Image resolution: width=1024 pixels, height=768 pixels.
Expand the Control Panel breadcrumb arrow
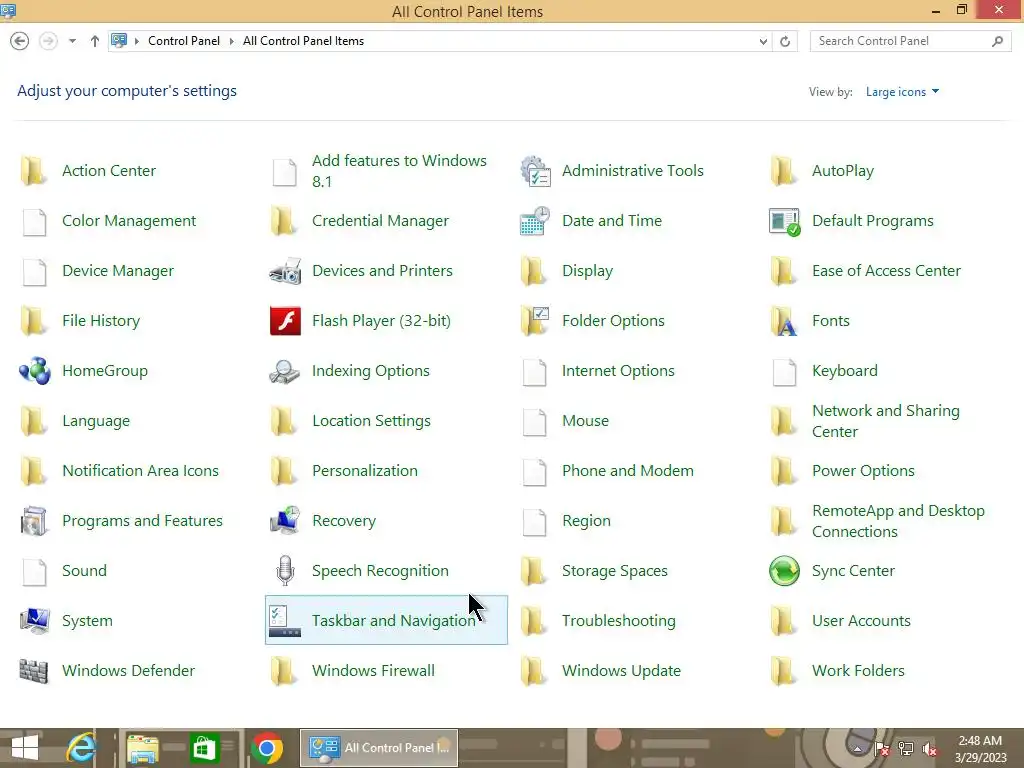(x=231, y=41)
